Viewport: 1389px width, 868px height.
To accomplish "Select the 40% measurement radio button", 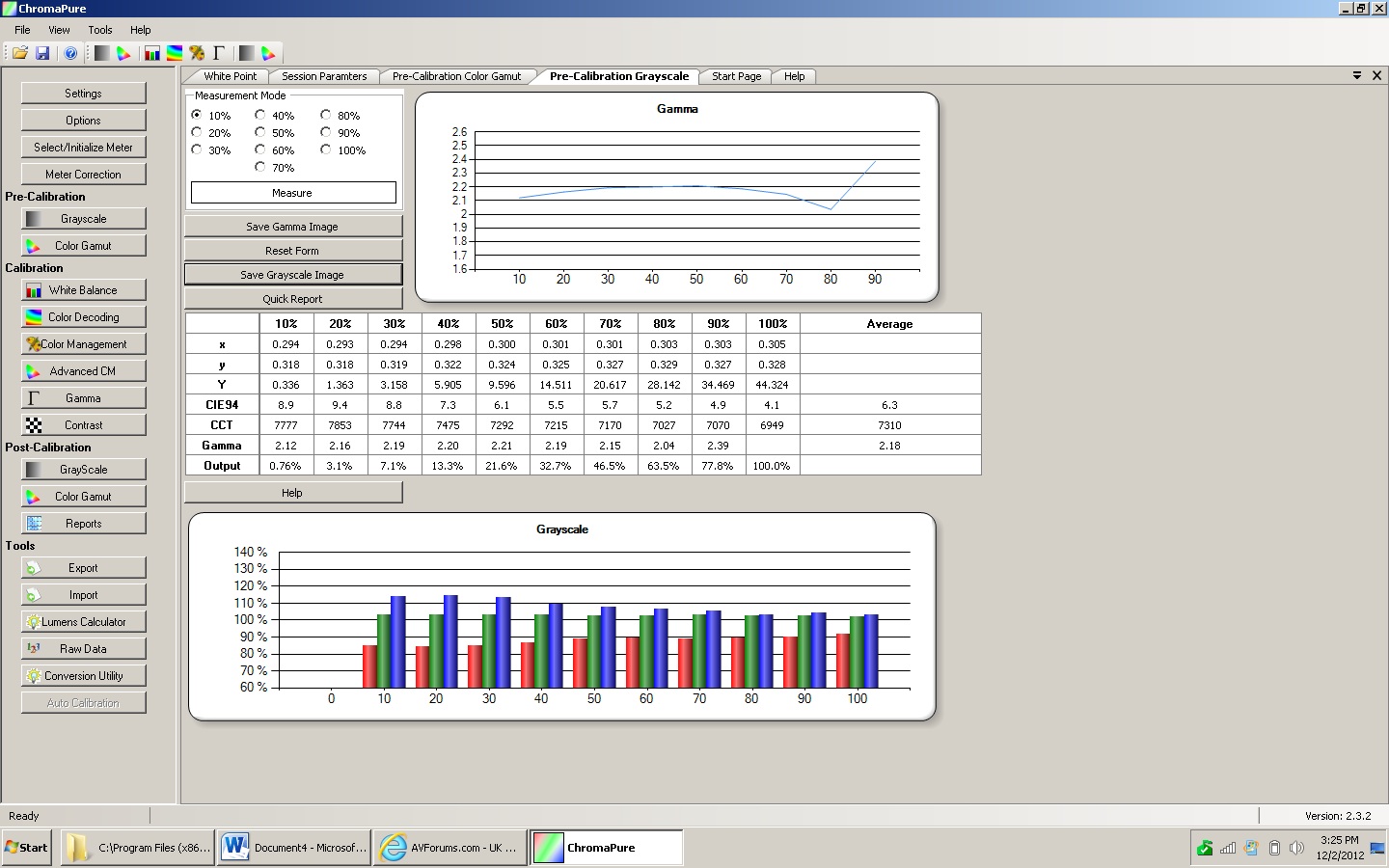I will pos(260,115).
